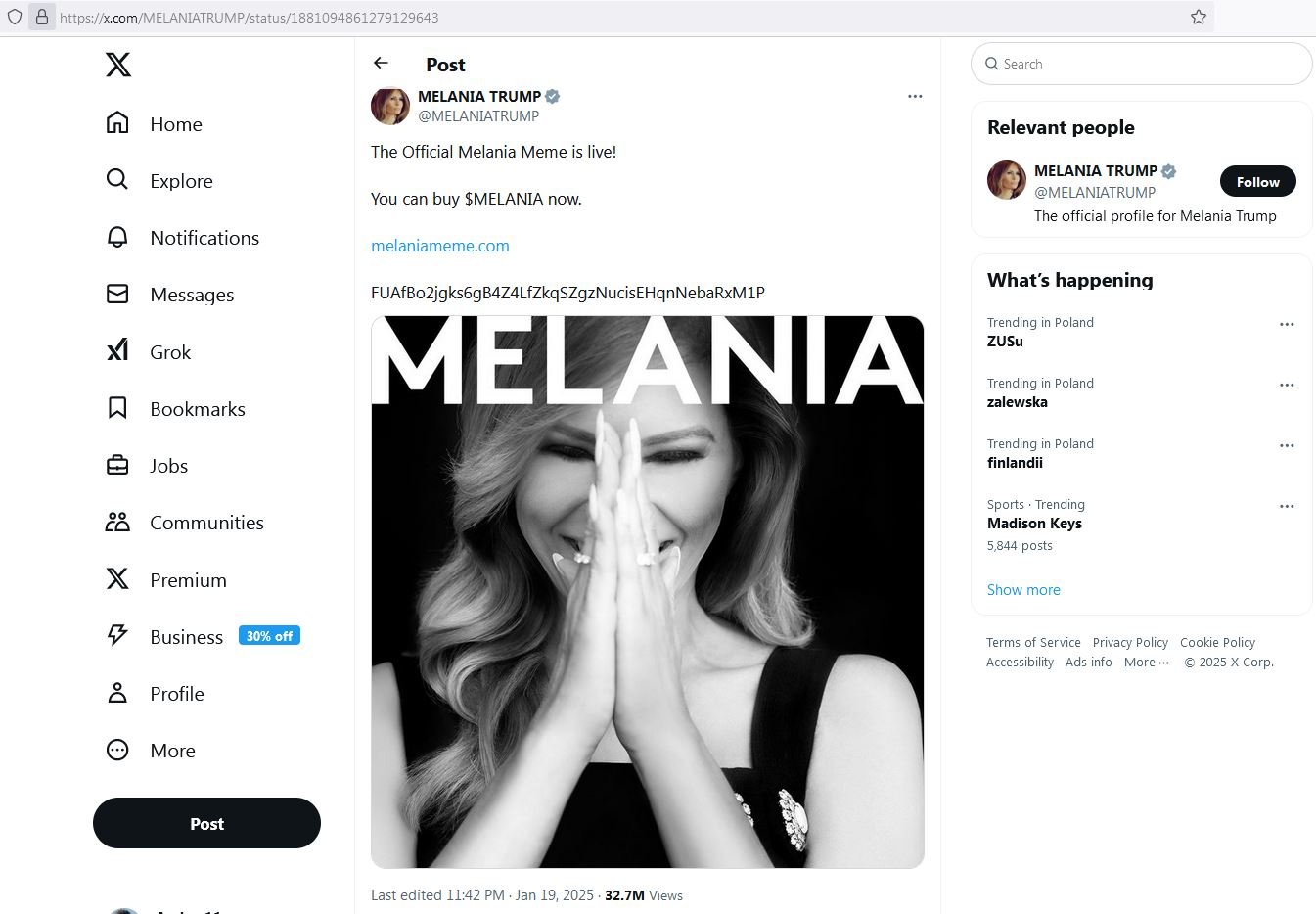Expand the More footer links menu
The width and height of the screenshot is (1316, 914).
[1146, 663]
